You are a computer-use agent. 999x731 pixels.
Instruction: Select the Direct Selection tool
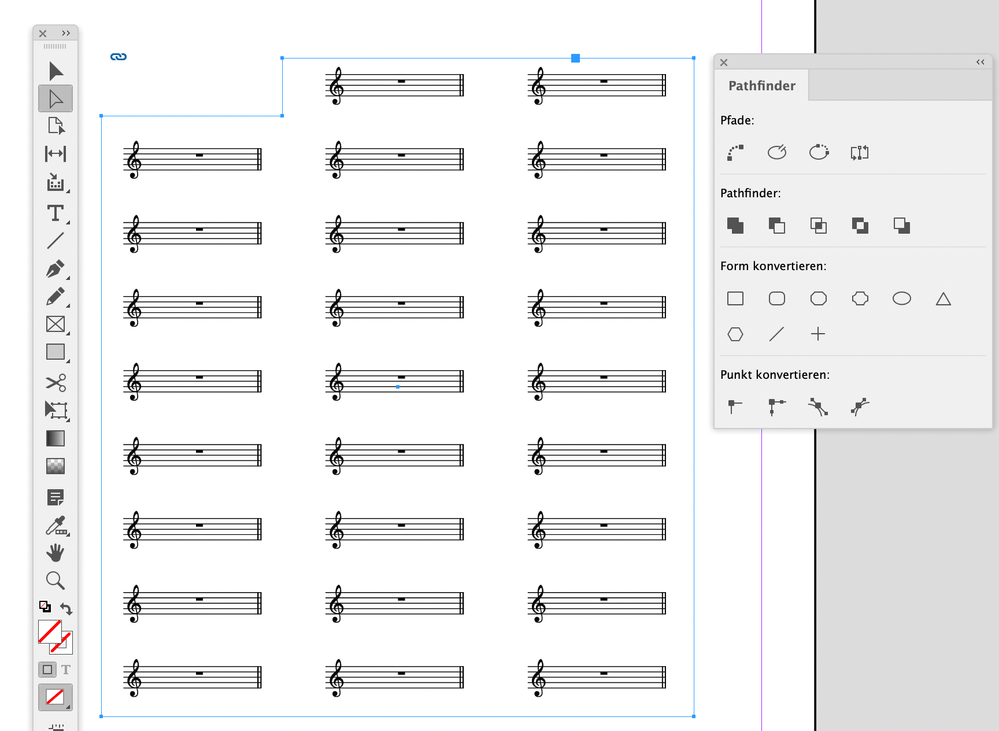[55, 99]
